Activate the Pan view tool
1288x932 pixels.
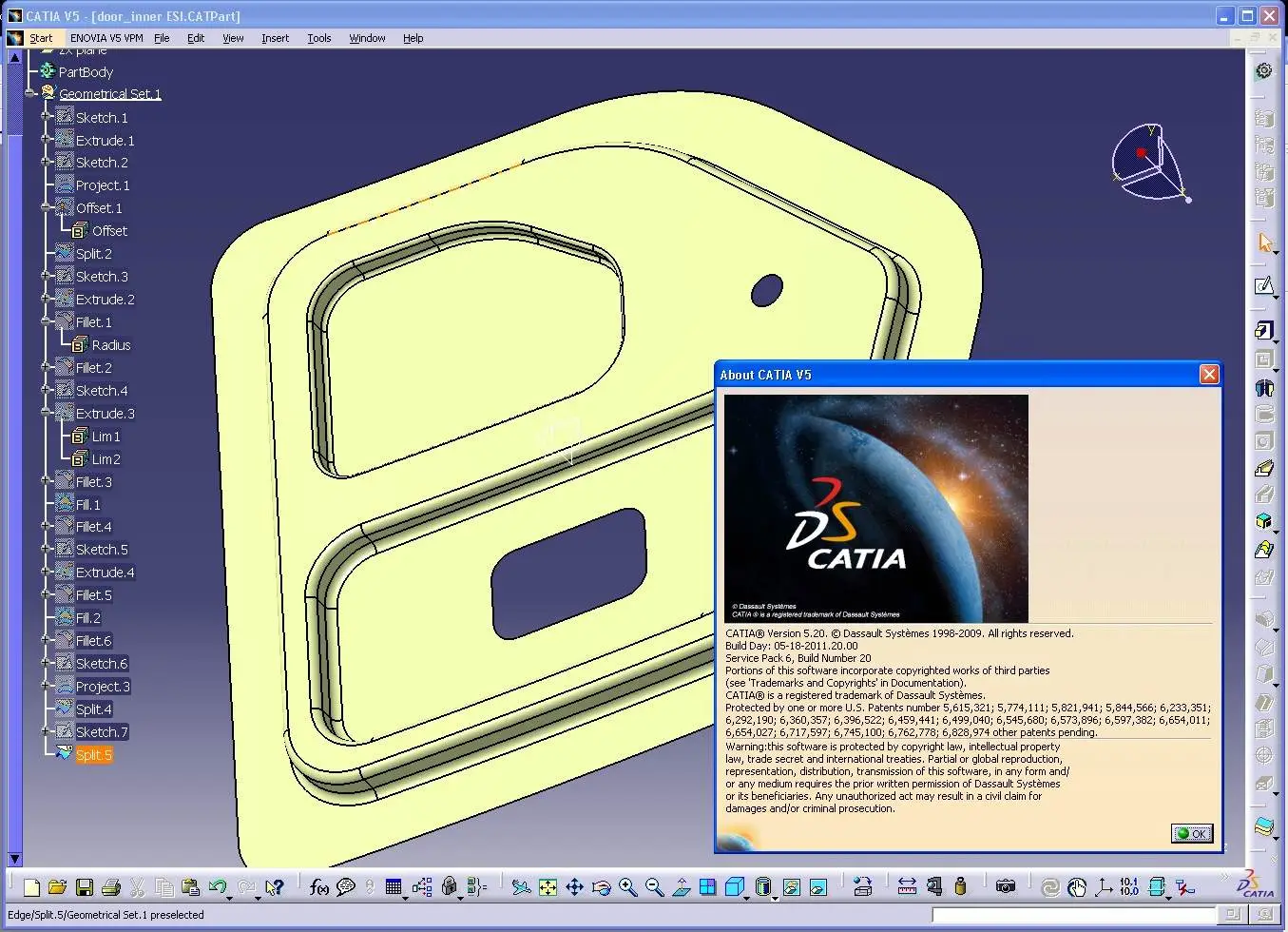click(x=574, y=887)
